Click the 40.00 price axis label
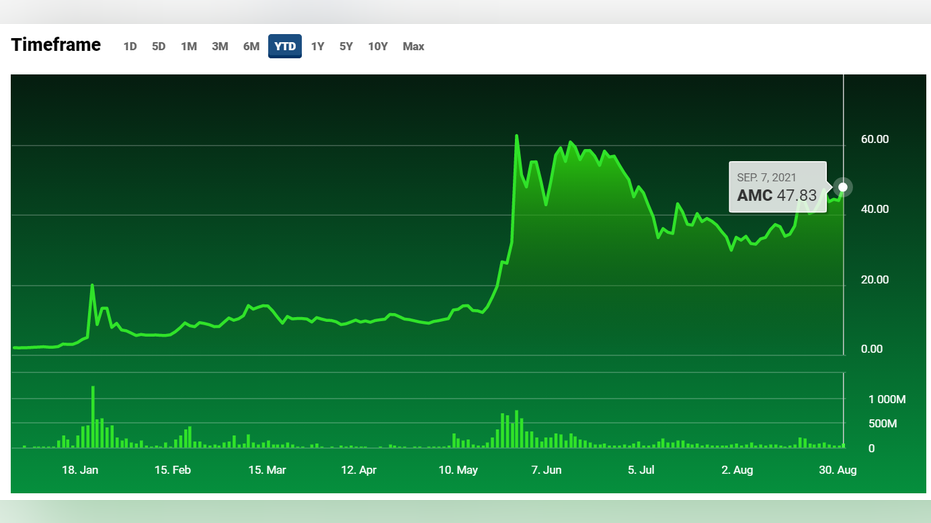Viewport: 931px width, 523px height. tap(875, 209)
